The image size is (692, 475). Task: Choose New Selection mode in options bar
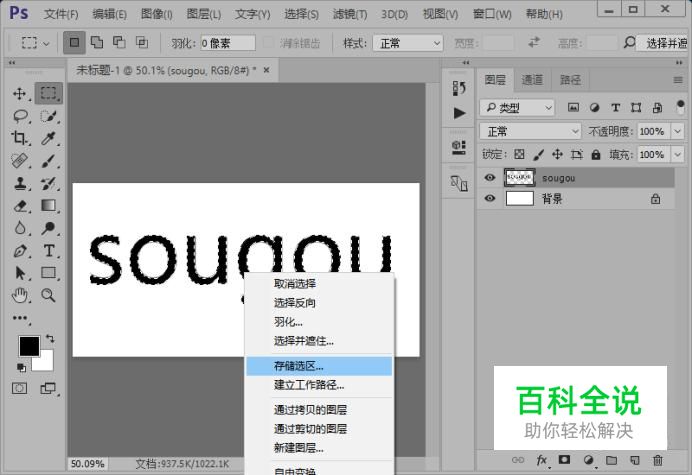click(x=74, y=43)
